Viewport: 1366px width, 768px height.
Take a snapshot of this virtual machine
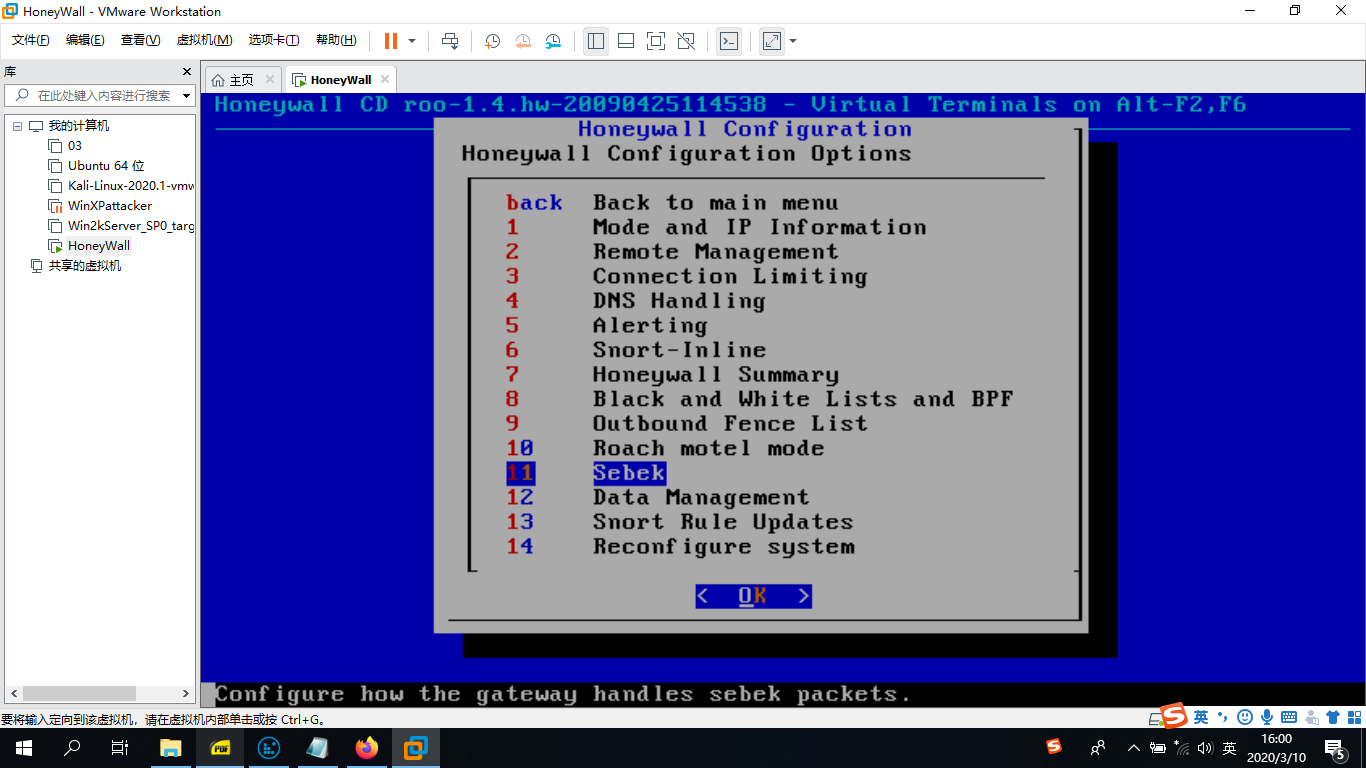point(493,41)
